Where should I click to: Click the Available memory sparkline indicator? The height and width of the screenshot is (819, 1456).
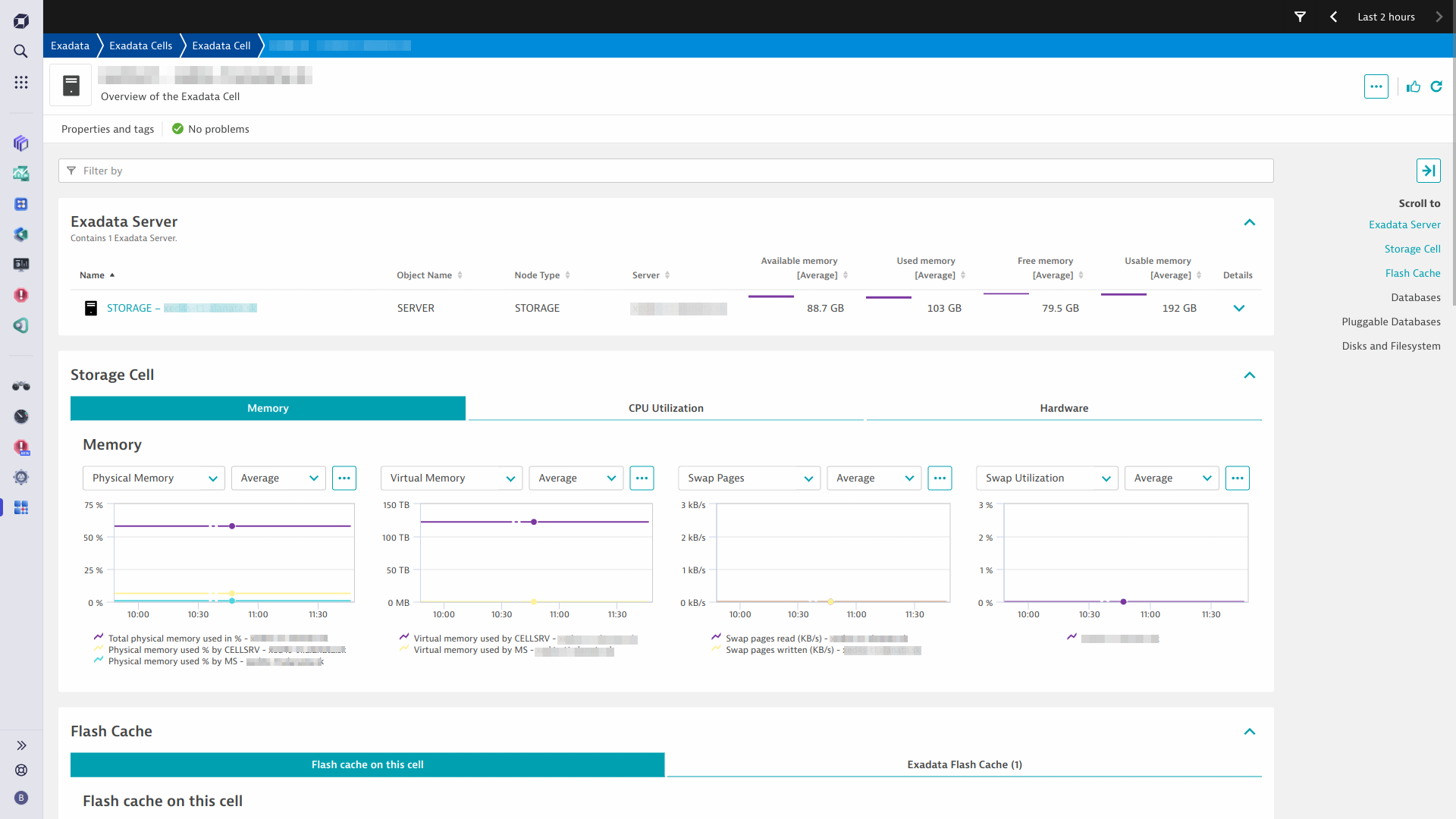click(x=770, y=297)
